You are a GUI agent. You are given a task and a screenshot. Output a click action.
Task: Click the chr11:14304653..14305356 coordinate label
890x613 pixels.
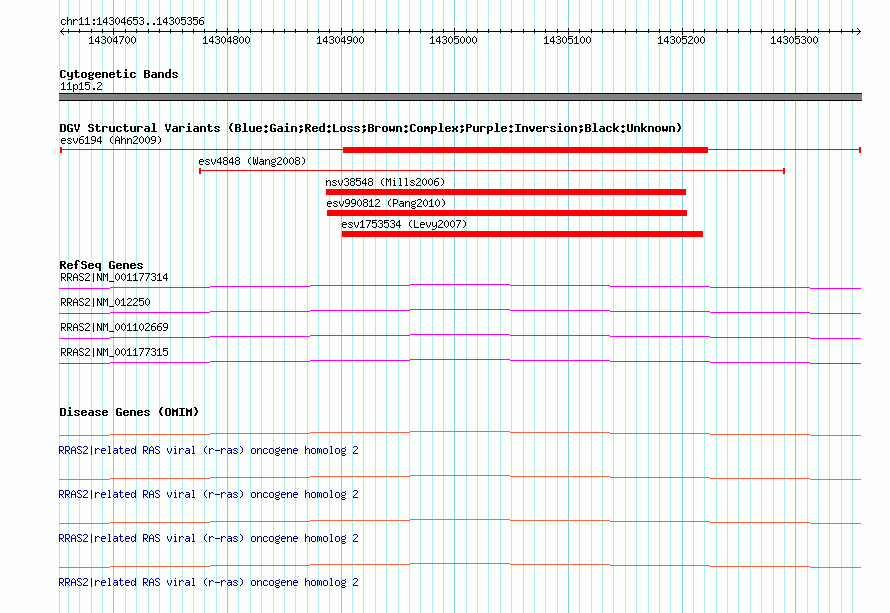click(132, 21)
